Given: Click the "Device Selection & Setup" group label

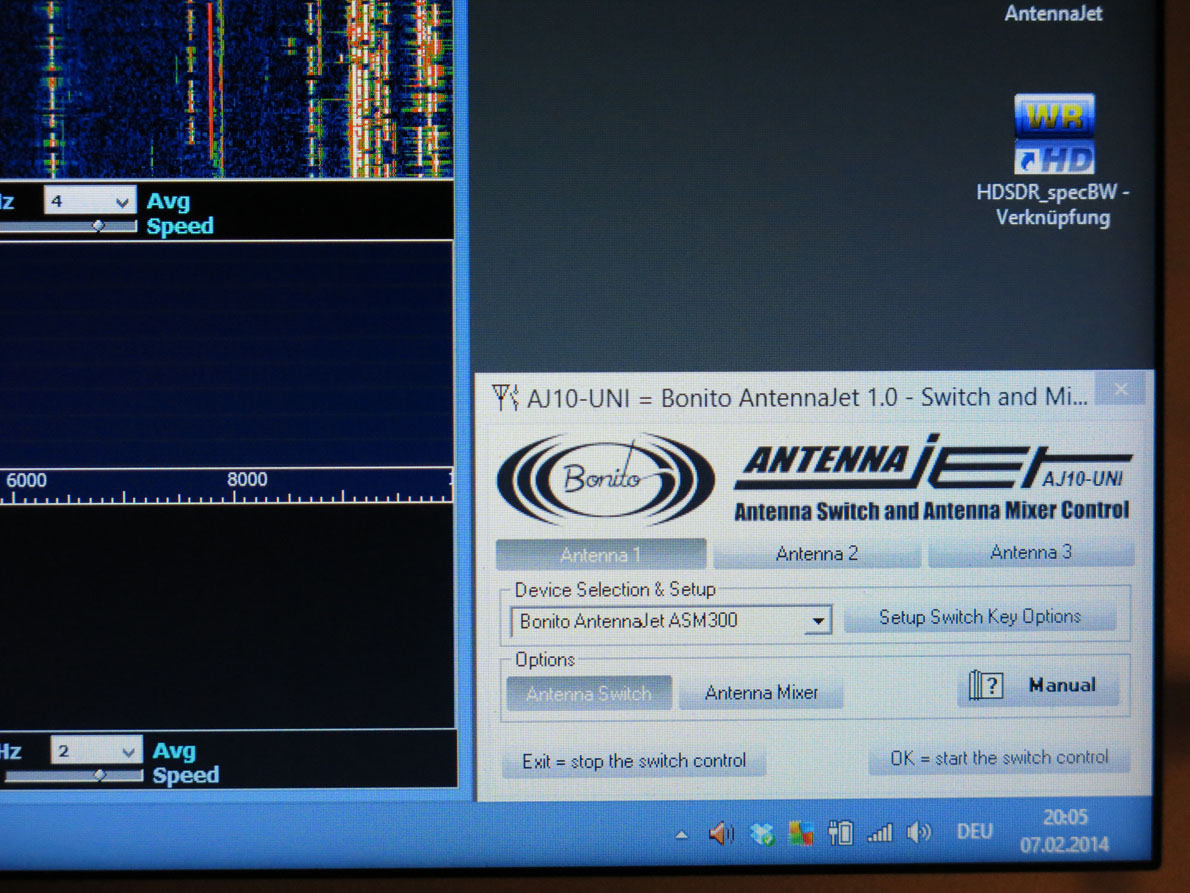Looking at the screenshot, I should point(615,590).
